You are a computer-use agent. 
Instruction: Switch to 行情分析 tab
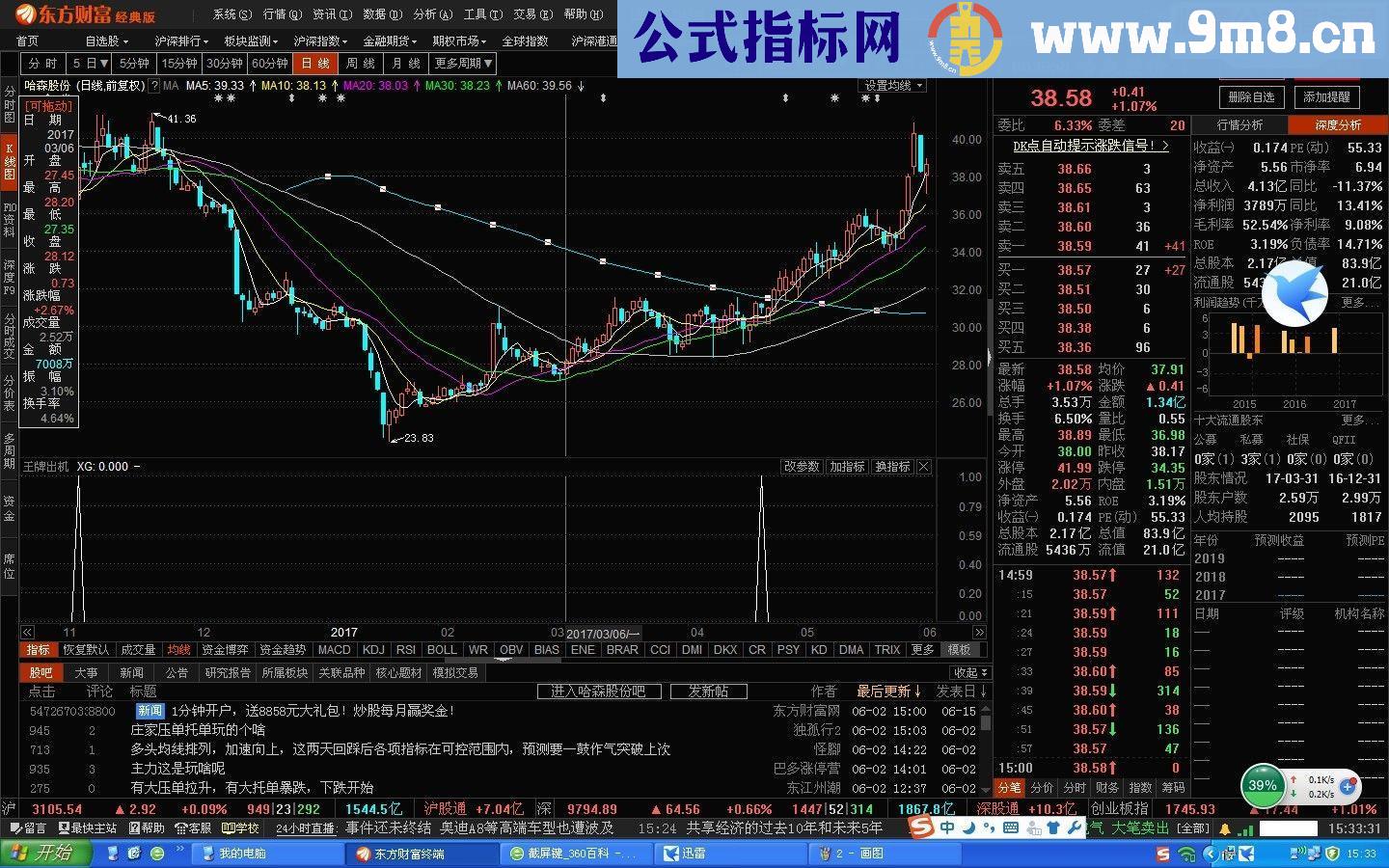[x=1240, y=125]
